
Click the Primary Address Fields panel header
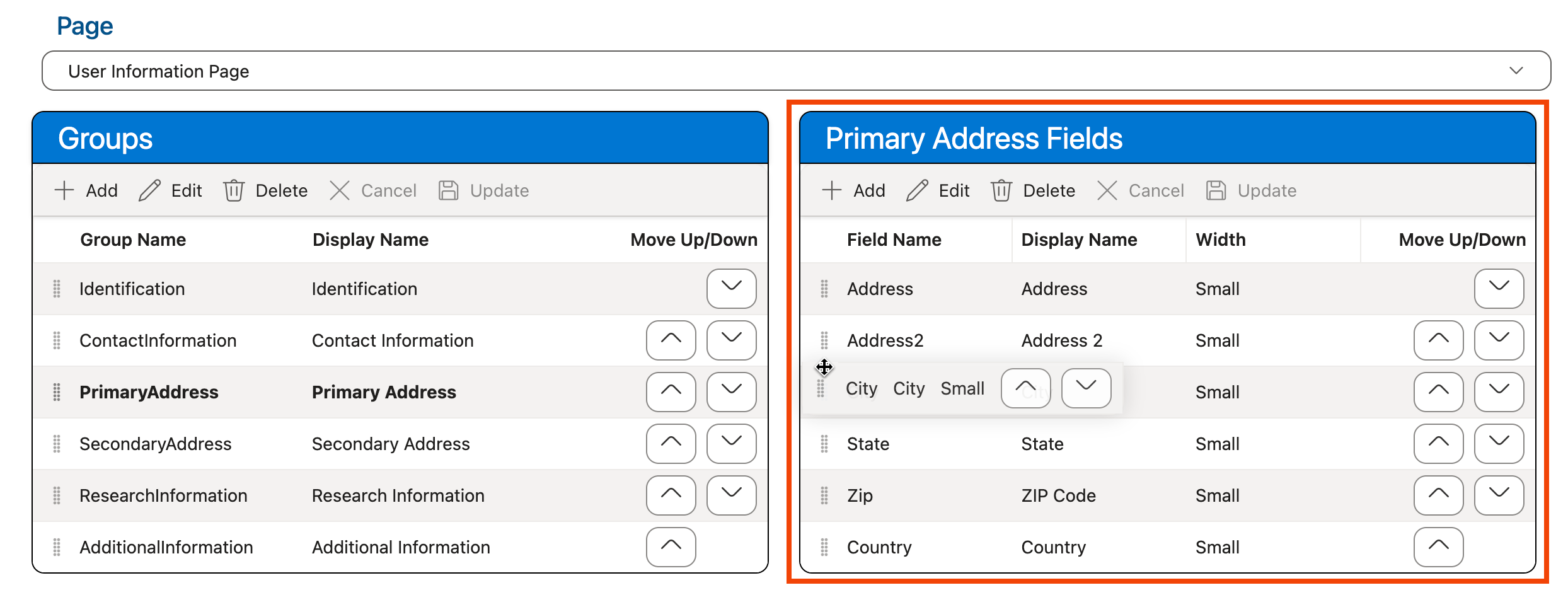click(x=974, y=137)
